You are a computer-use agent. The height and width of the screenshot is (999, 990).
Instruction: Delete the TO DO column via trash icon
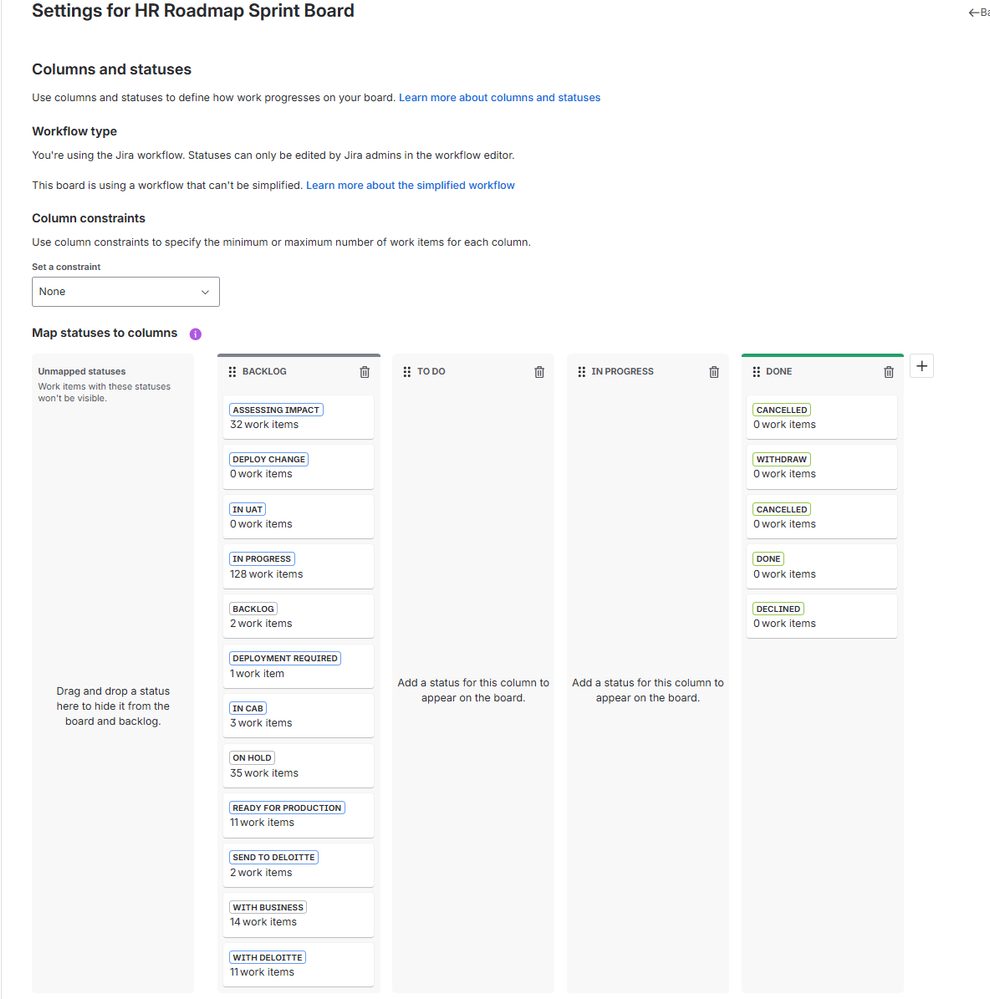[539, 371]
